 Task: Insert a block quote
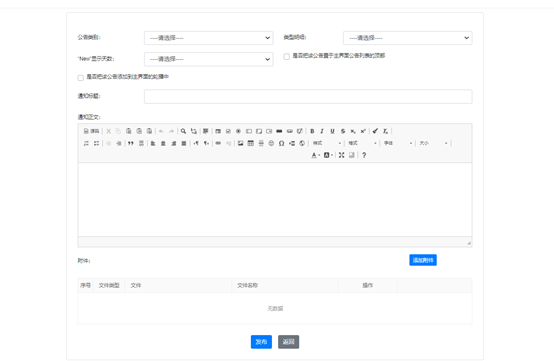(131, 143)
